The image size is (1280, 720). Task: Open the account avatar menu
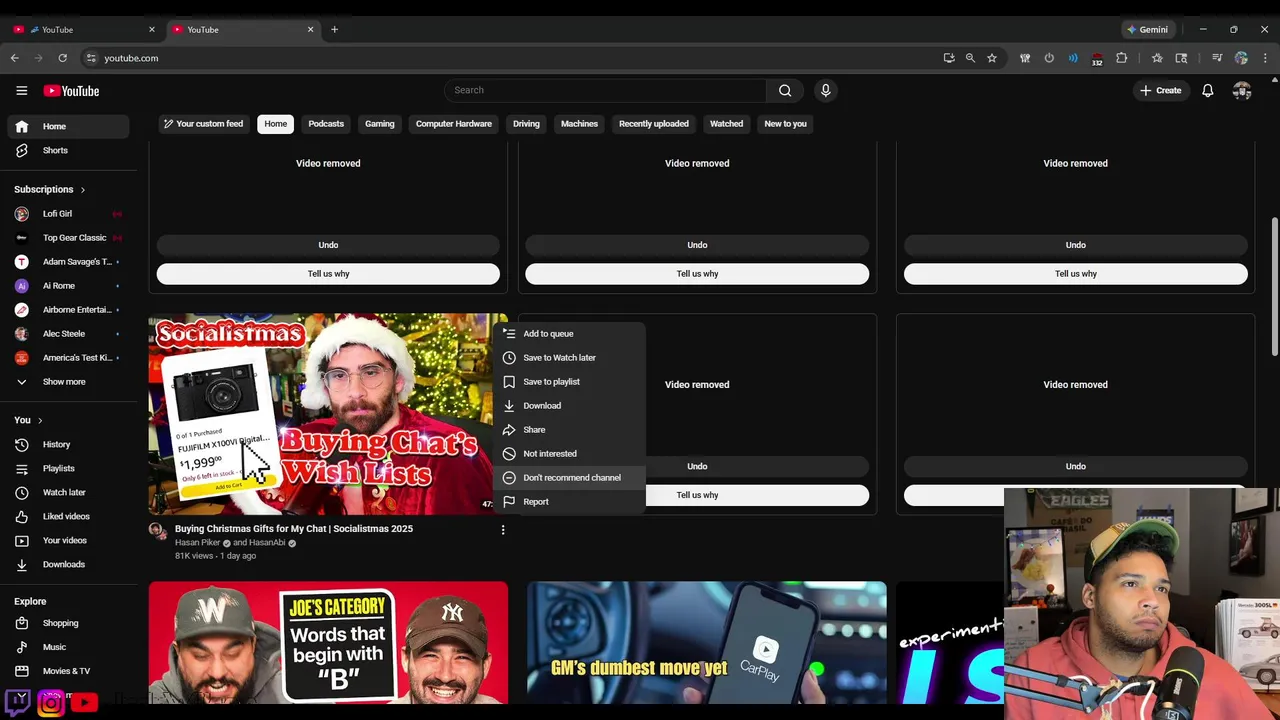tap(1242, 90)
